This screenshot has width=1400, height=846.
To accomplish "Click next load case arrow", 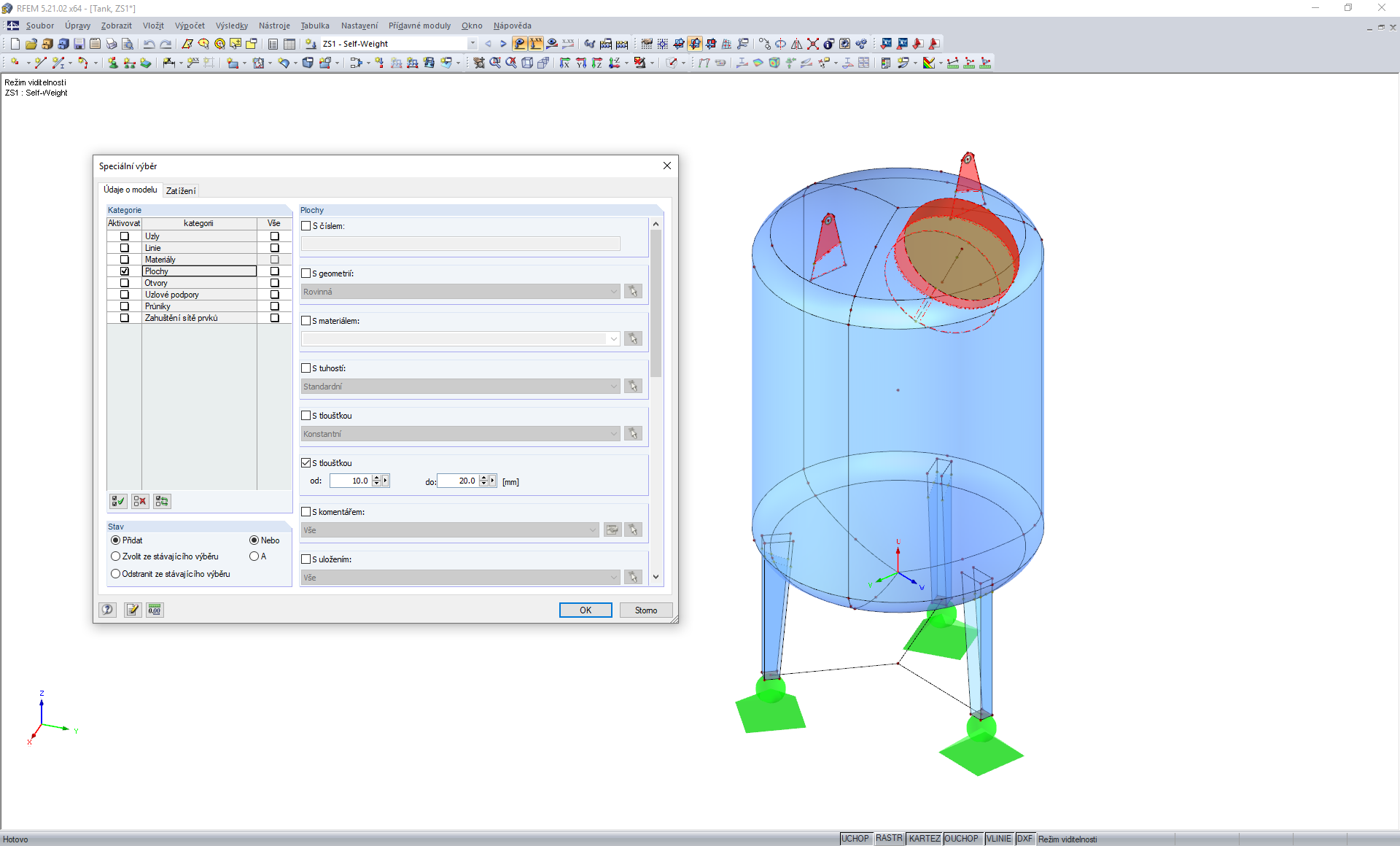I will [x=503, y=44].
